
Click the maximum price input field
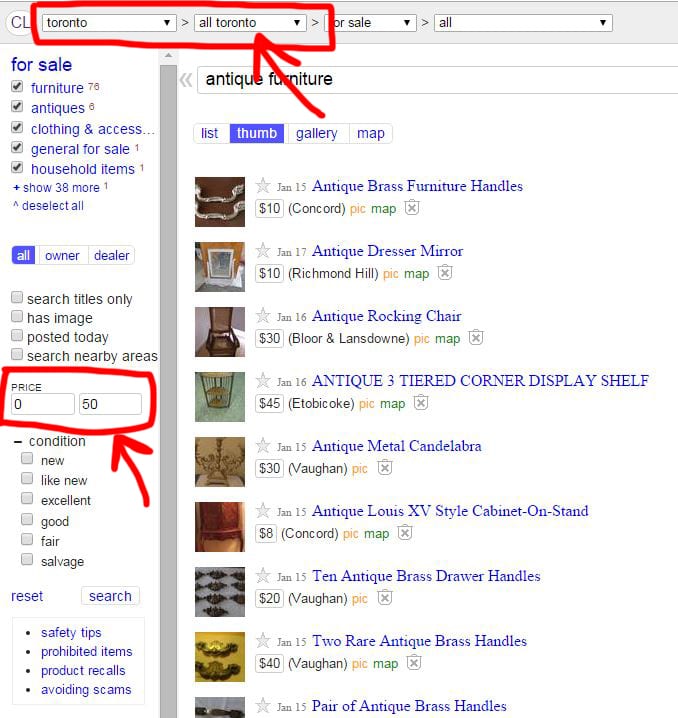point(110,404)
